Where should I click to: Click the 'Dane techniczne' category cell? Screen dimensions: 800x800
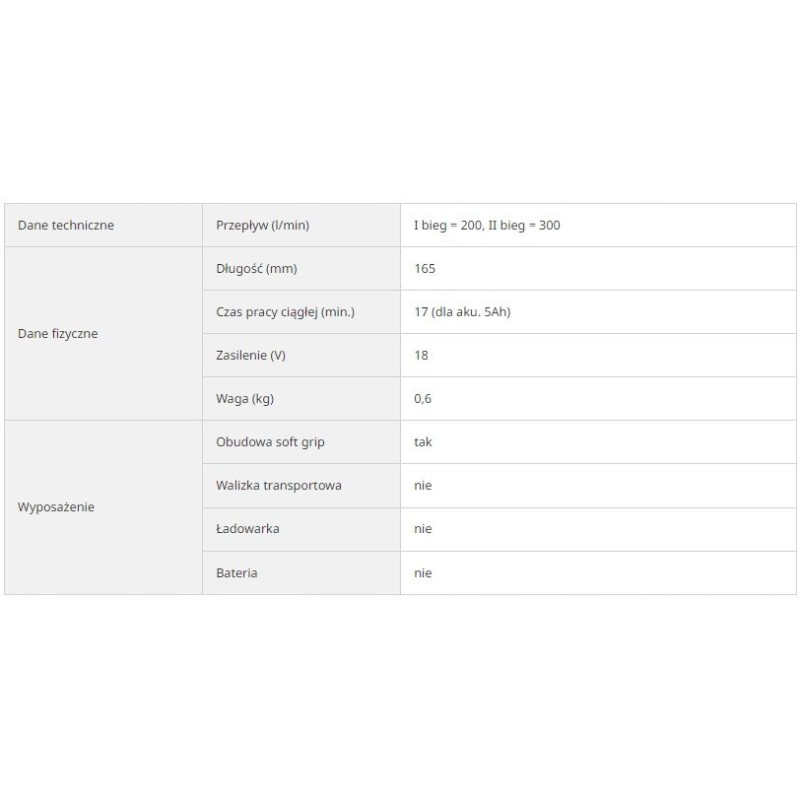point(66,225)
